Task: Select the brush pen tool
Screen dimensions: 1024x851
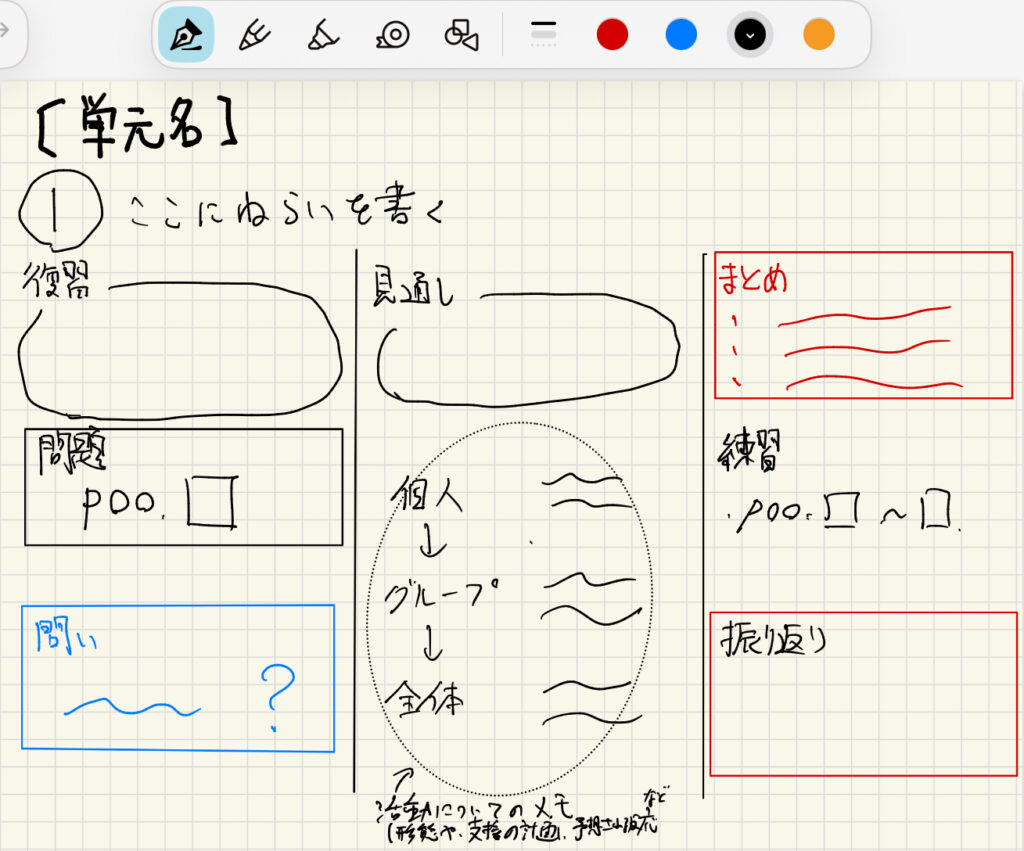Action: pos(254,35)
